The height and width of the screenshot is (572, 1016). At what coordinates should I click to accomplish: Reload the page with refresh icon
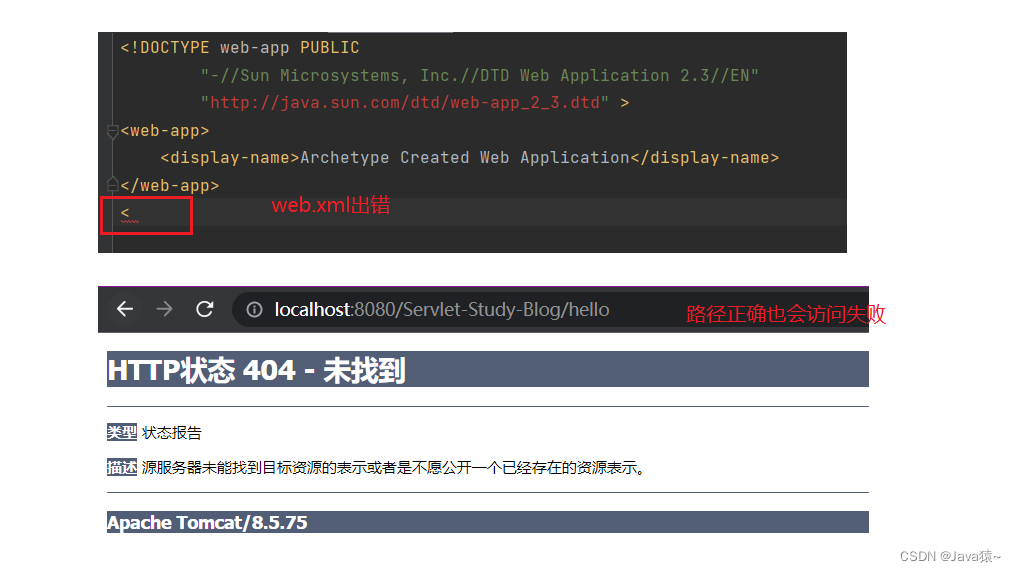(205, 309)
